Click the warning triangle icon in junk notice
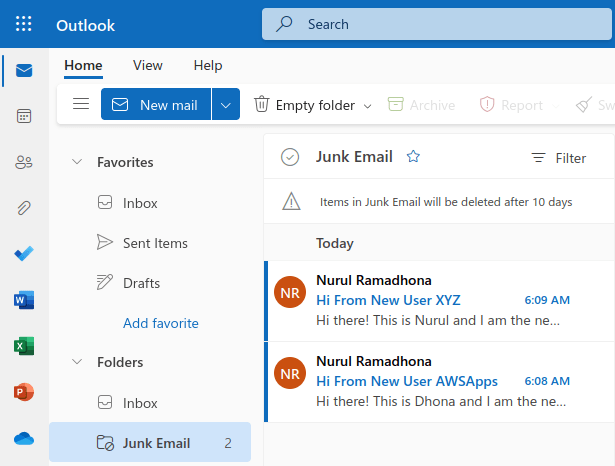Image resolution: width=615 pixels, height=466 pixels. (x=291, y=201)
